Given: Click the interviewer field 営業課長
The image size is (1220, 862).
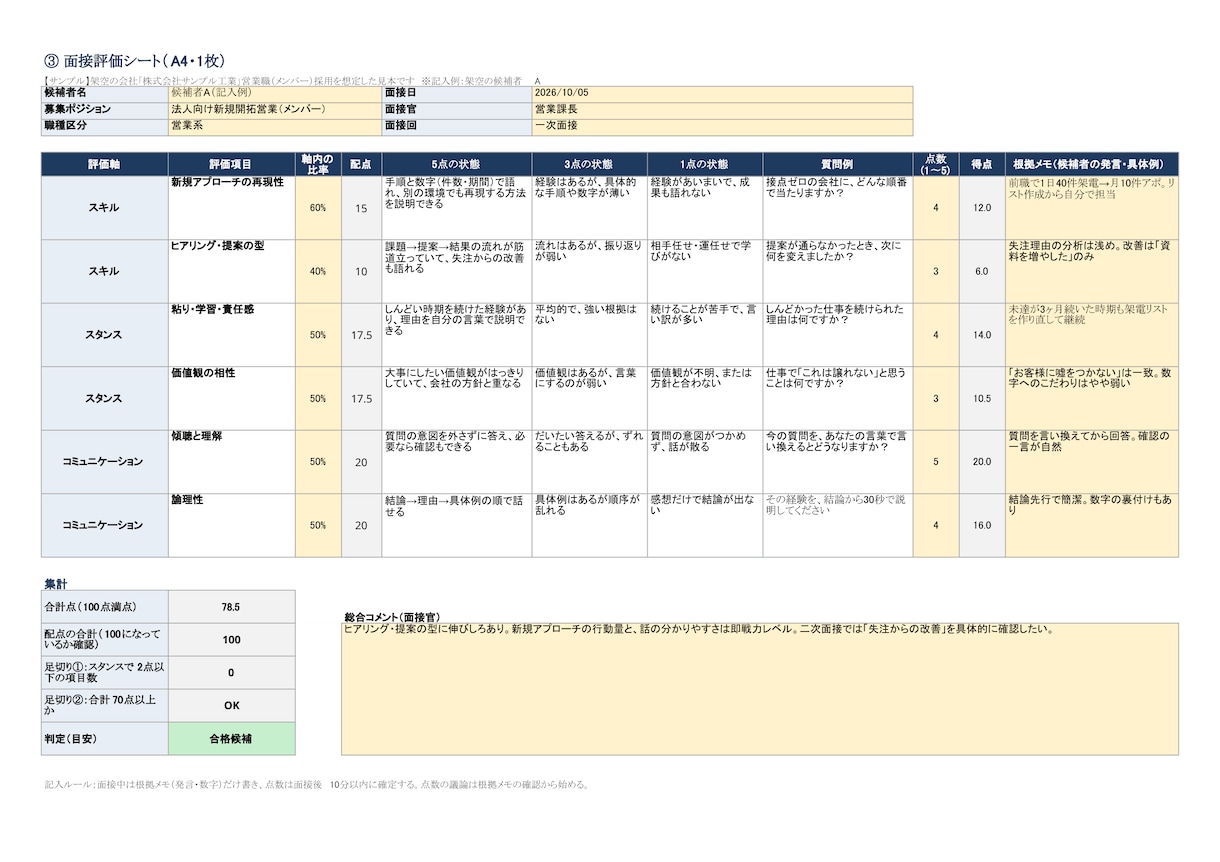Looking at the screenshot, I should point(722,110).
